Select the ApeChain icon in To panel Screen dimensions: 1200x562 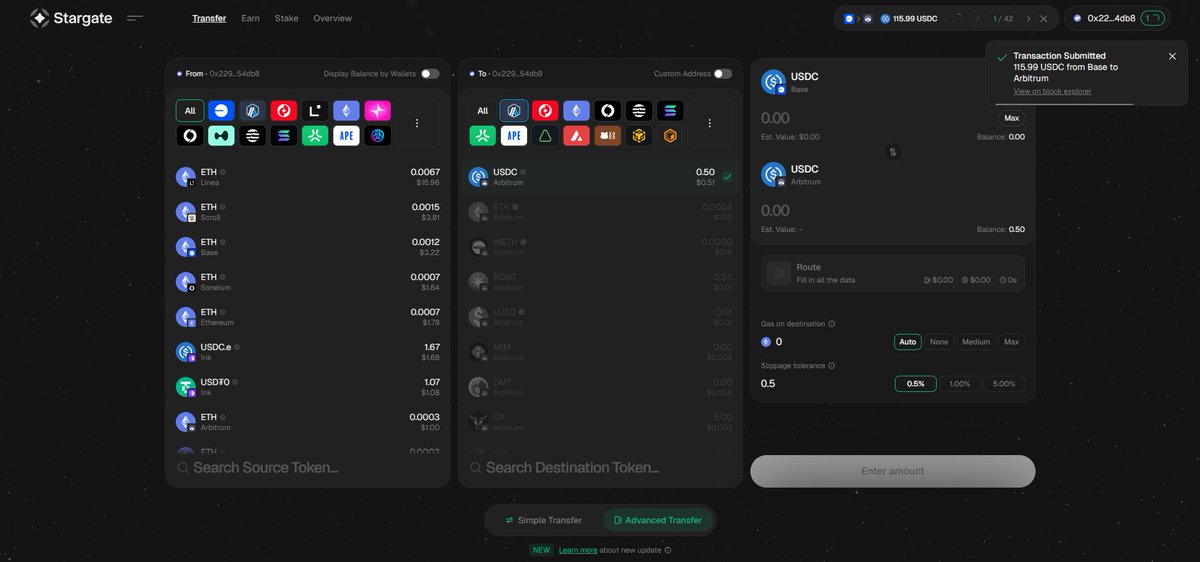point(514,135)
